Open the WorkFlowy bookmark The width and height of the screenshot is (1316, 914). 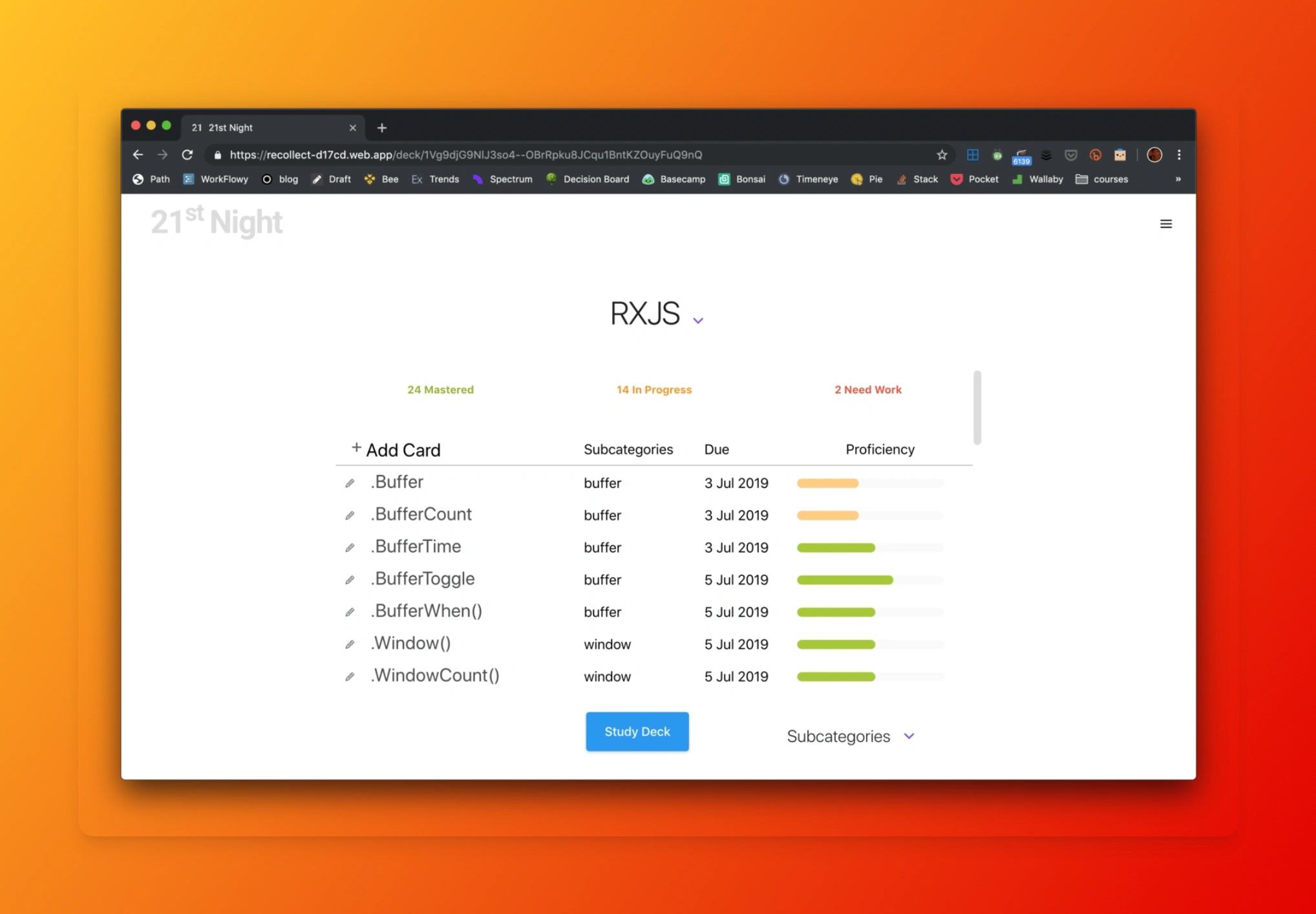pos(216,179)
